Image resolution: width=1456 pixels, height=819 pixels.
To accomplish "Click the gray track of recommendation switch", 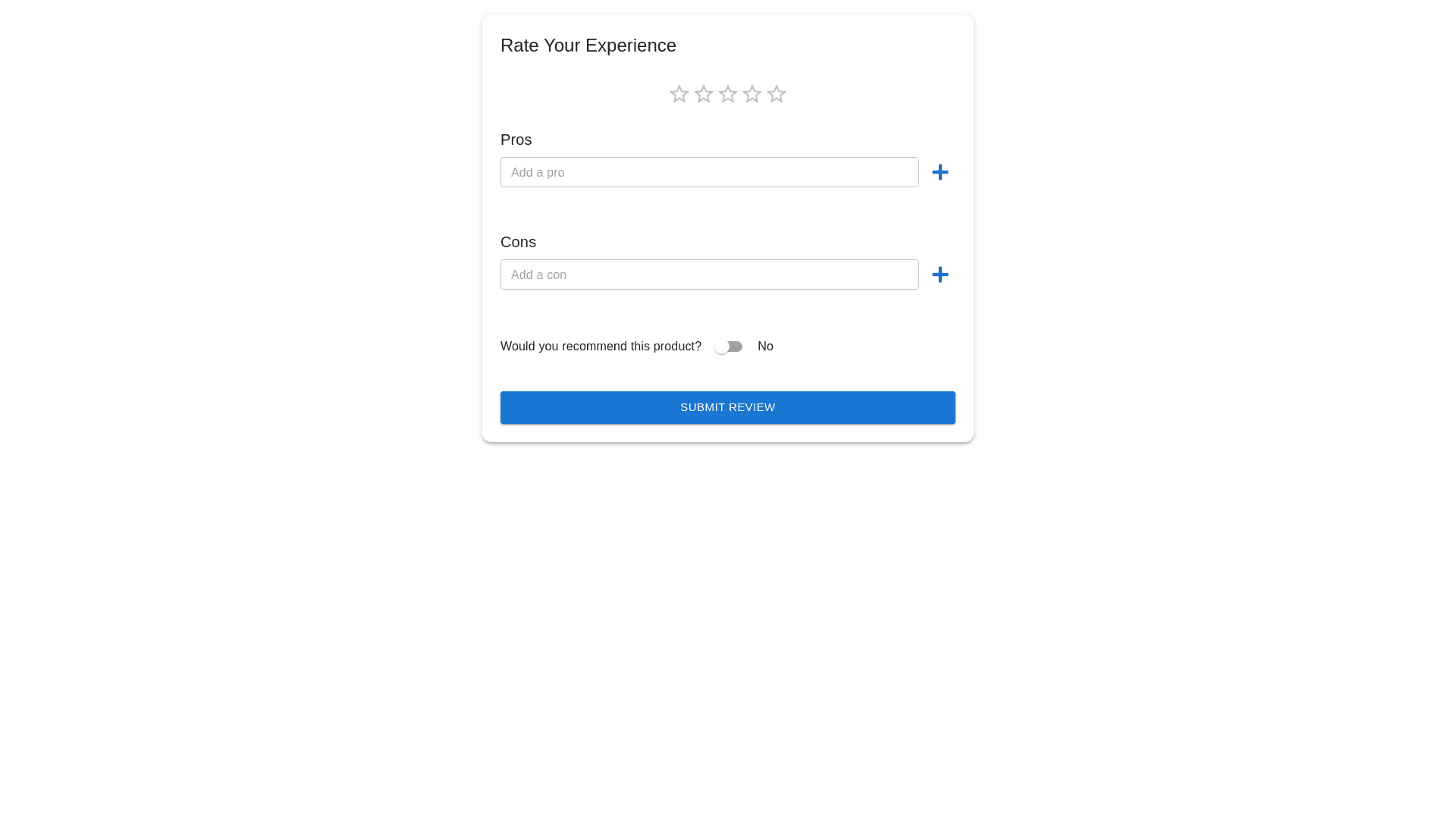I will (737, 347).
